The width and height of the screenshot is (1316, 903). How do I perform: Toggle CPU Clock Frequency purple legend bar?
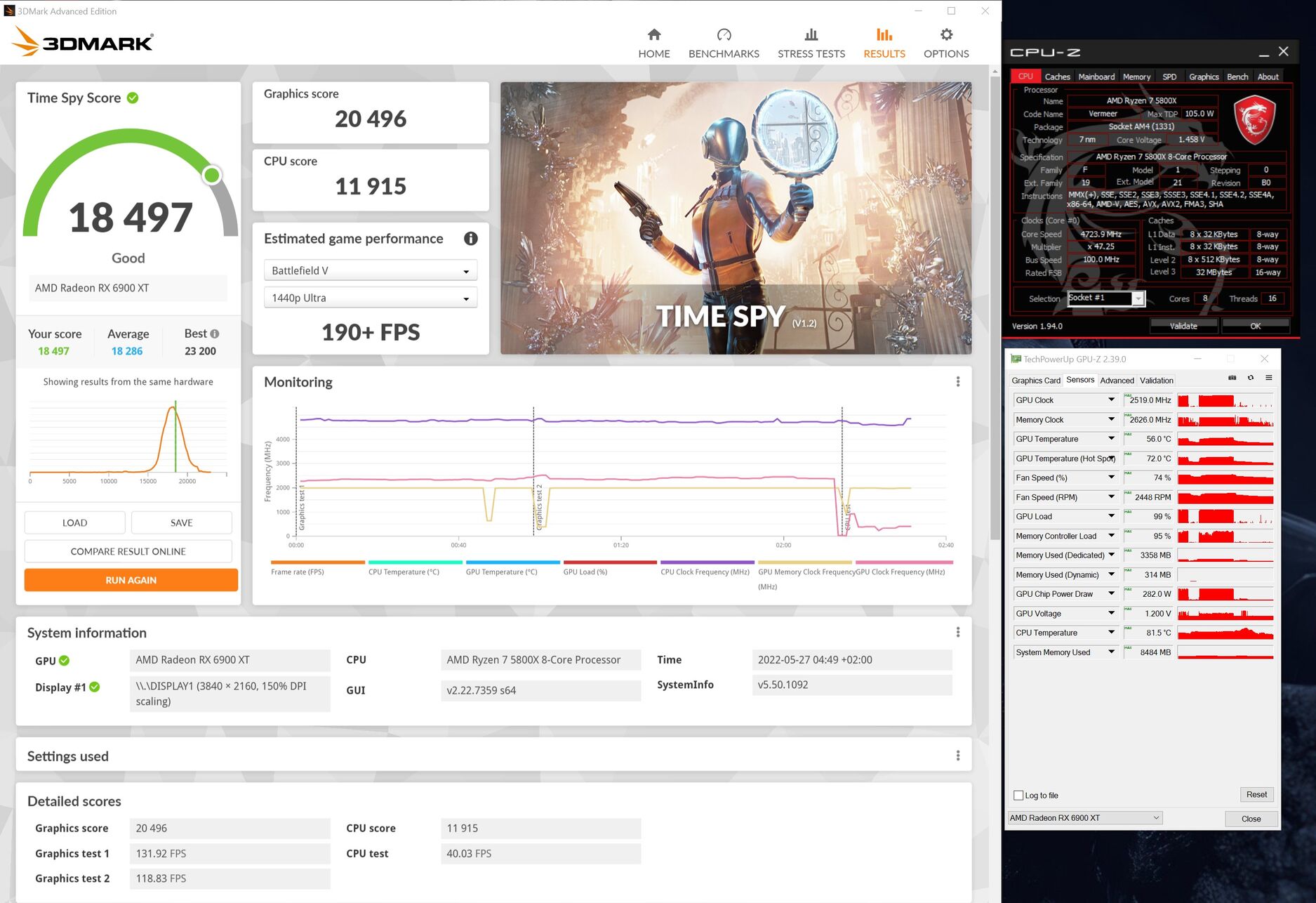click(x=707, y=562)
